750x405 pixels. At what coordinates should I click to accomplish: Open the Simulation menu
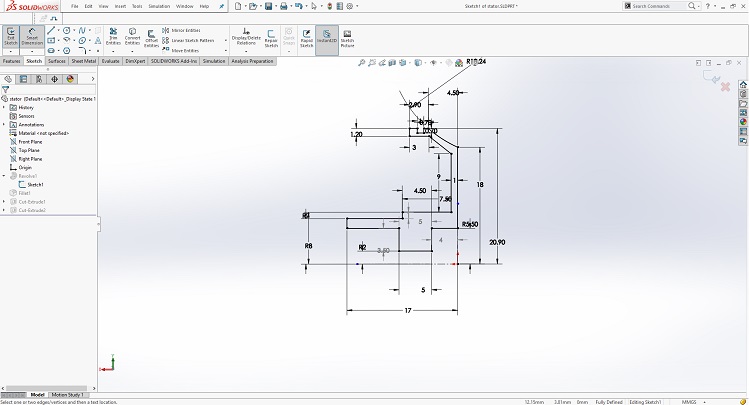[159, 6]
